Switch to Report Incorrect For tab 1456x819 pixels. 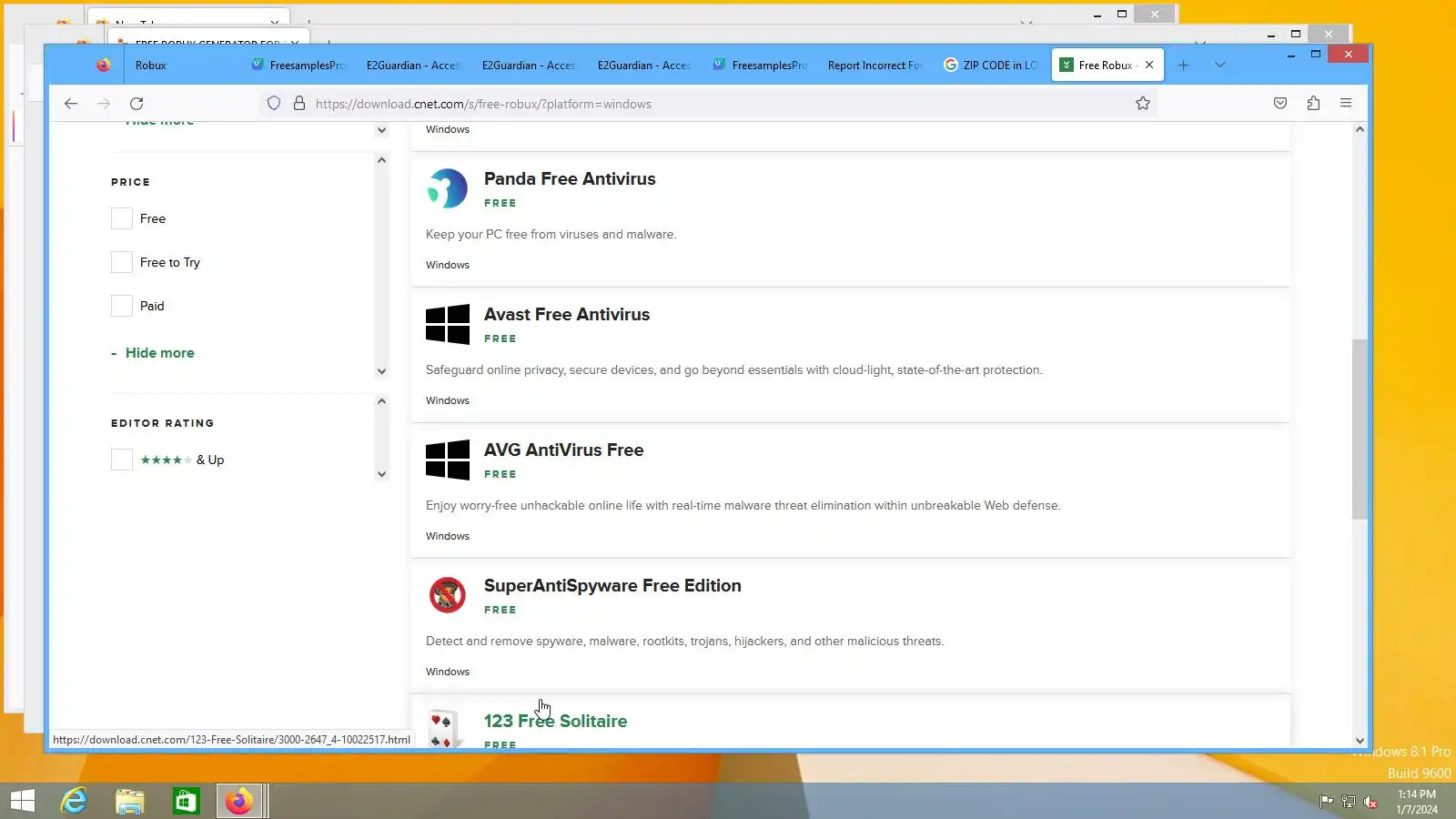pos(875,66)
